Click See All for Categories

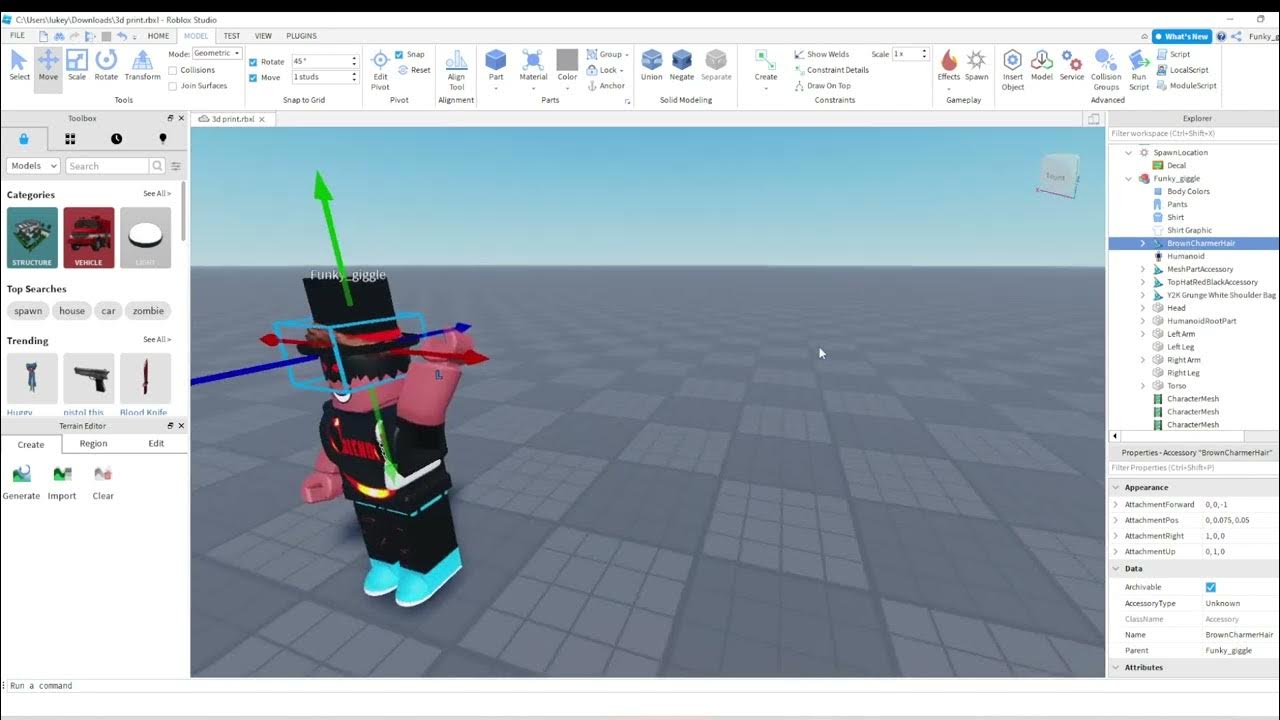(x=157, y=194)
